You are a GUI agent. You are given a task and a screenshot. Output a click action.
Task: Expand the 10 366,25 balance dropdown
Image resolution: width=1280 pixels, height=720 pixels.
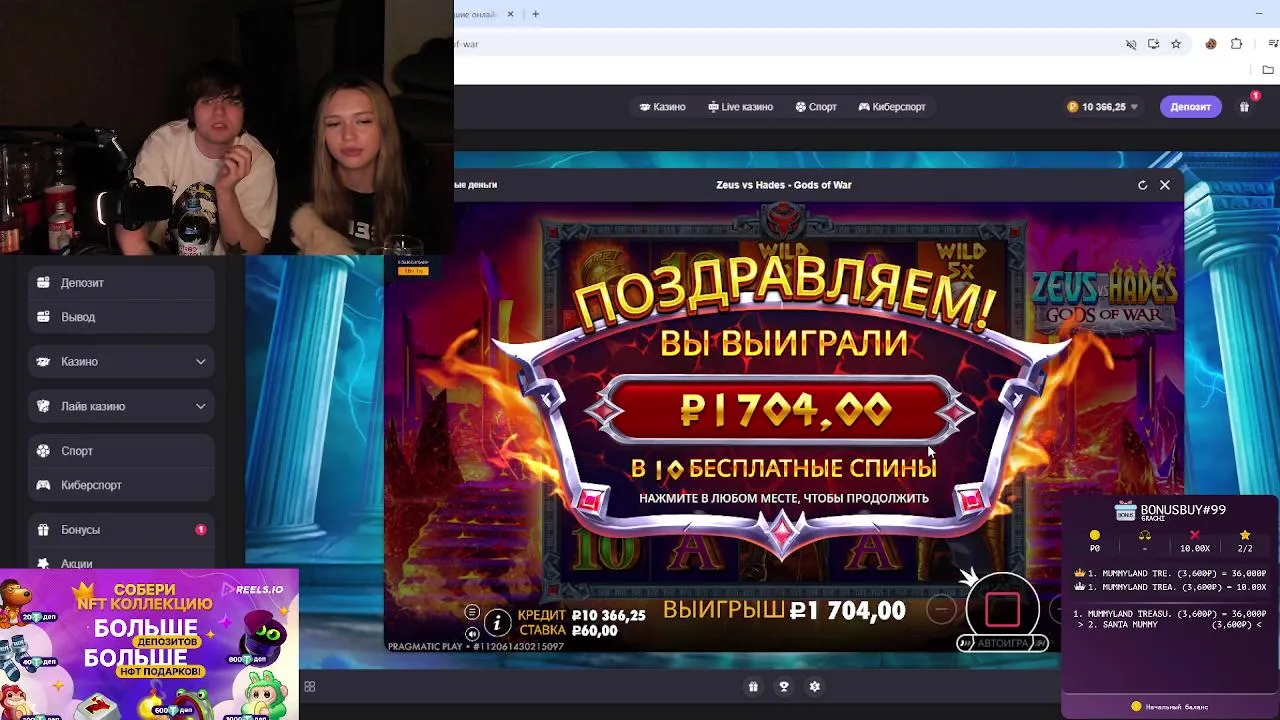(x=1103, y=107)
